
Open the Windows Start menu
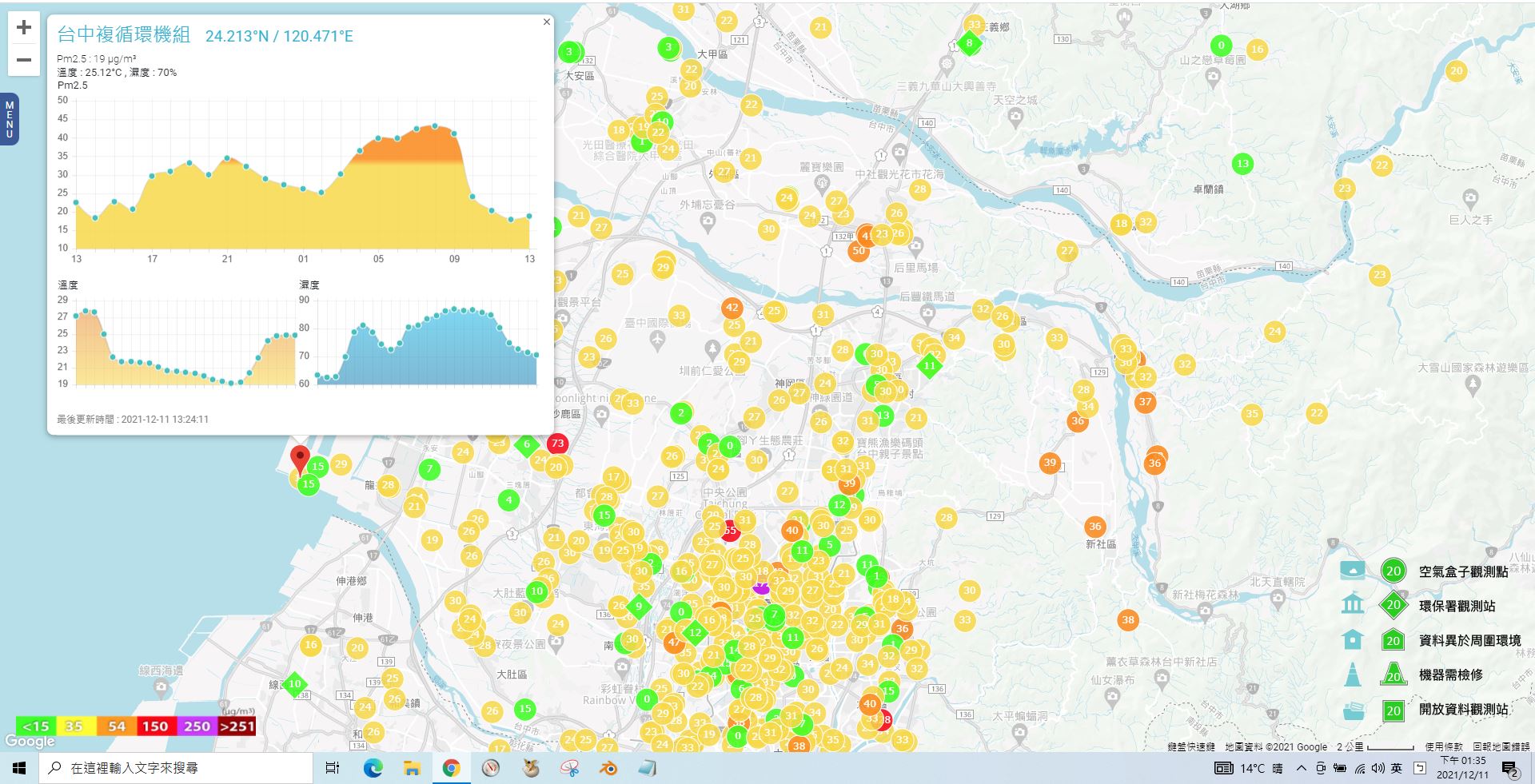19,768
